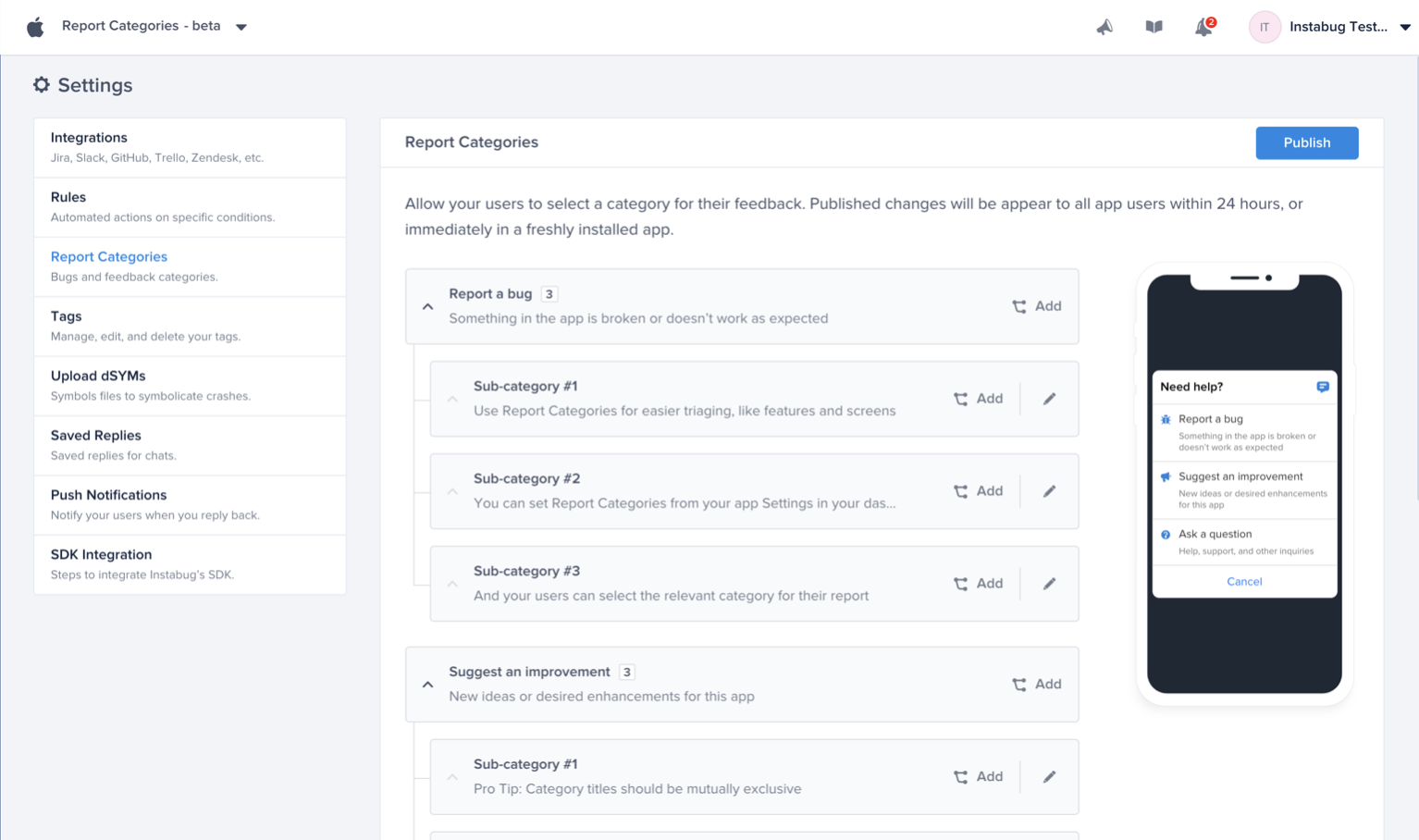This screenshot has height=840, width=1419.
Task: Click the Need help? heading in preview
Action: tap(1191, 387)
